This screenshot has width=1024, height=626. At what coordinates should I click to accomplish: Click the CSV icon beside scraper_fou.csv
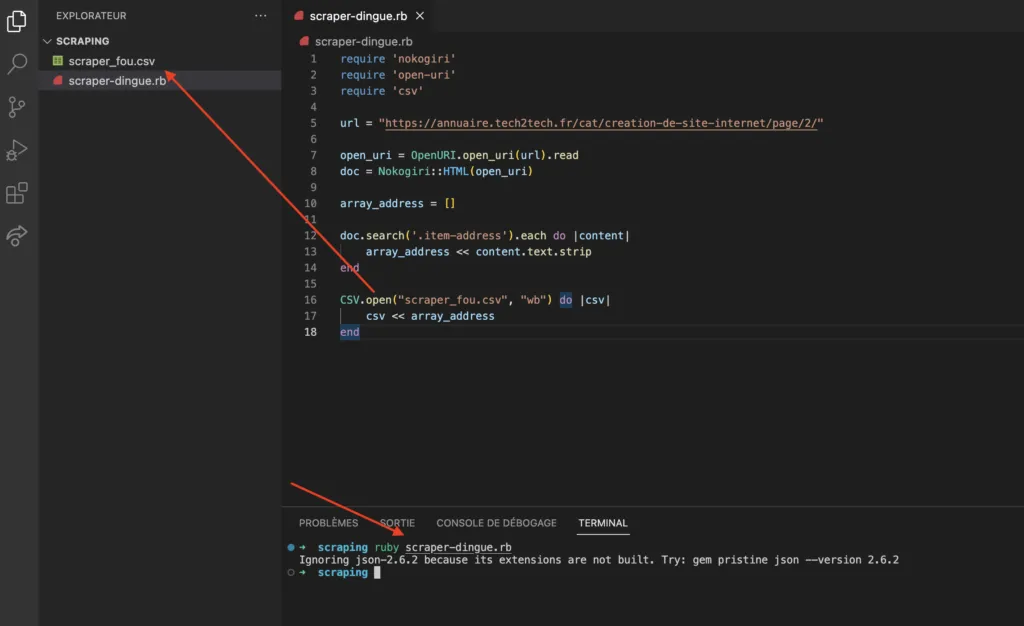click(57, 61)
